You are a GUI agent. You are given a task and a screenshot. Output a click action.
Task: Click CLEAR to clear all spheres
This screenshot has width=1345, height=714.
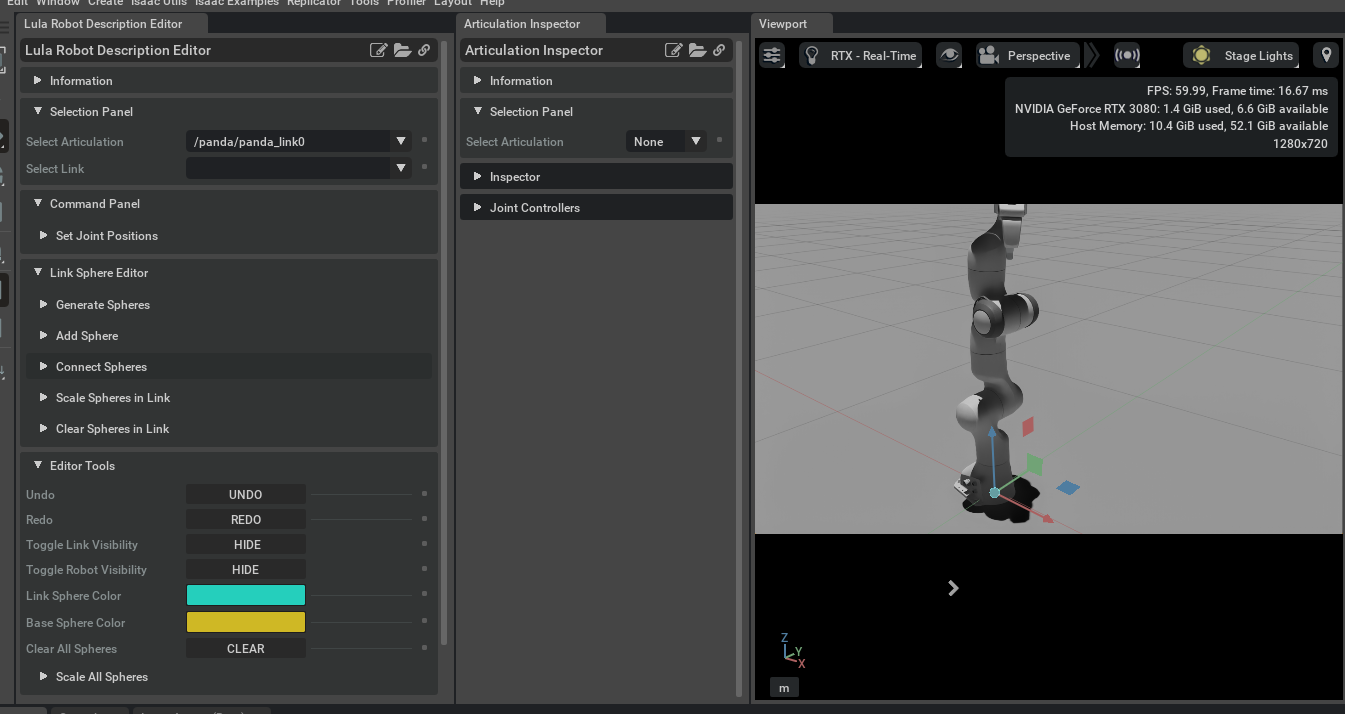pos(246,649)
